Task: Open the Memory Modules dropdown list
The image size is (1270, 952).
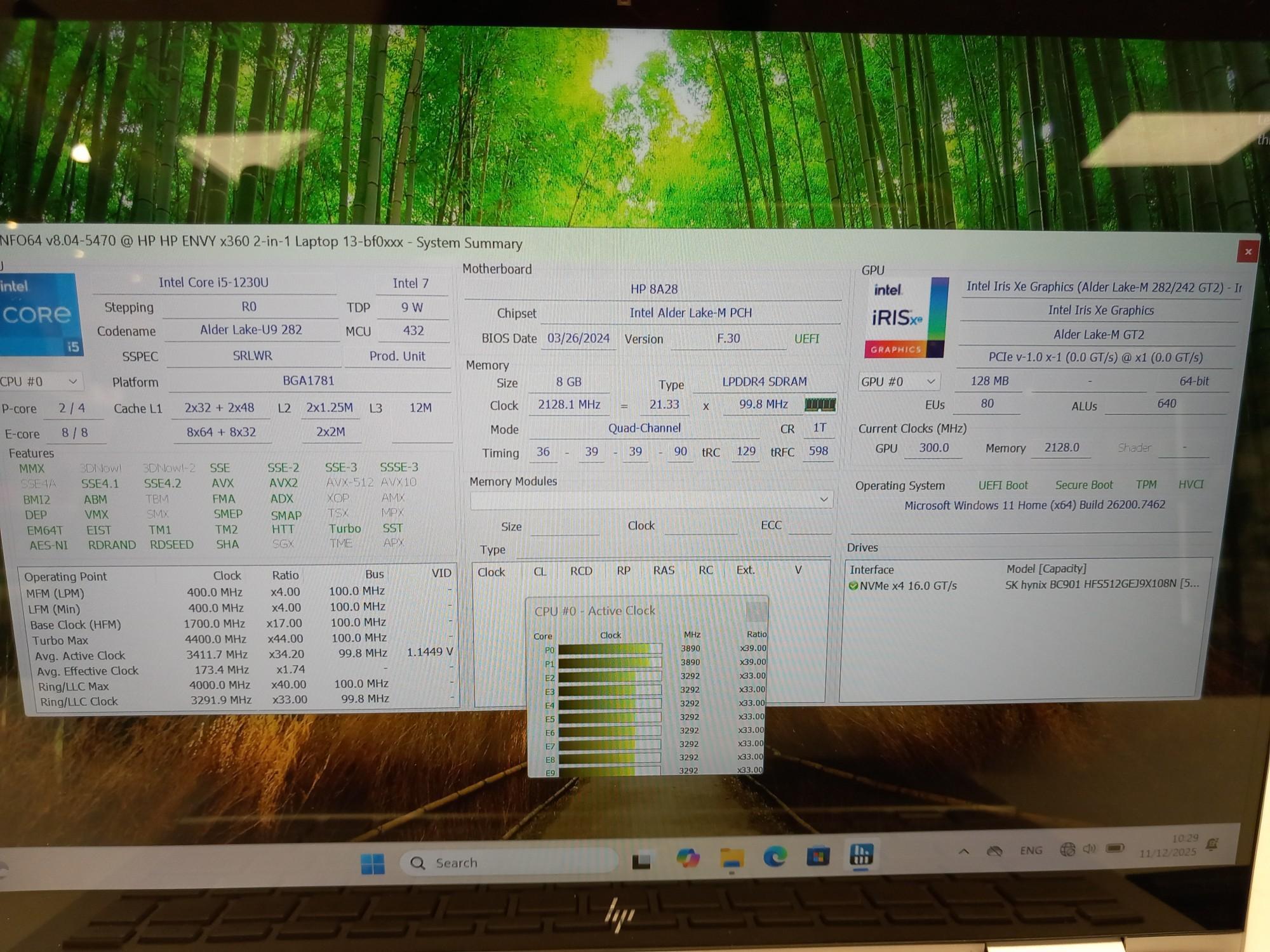Action: click(x=651, y=499)
